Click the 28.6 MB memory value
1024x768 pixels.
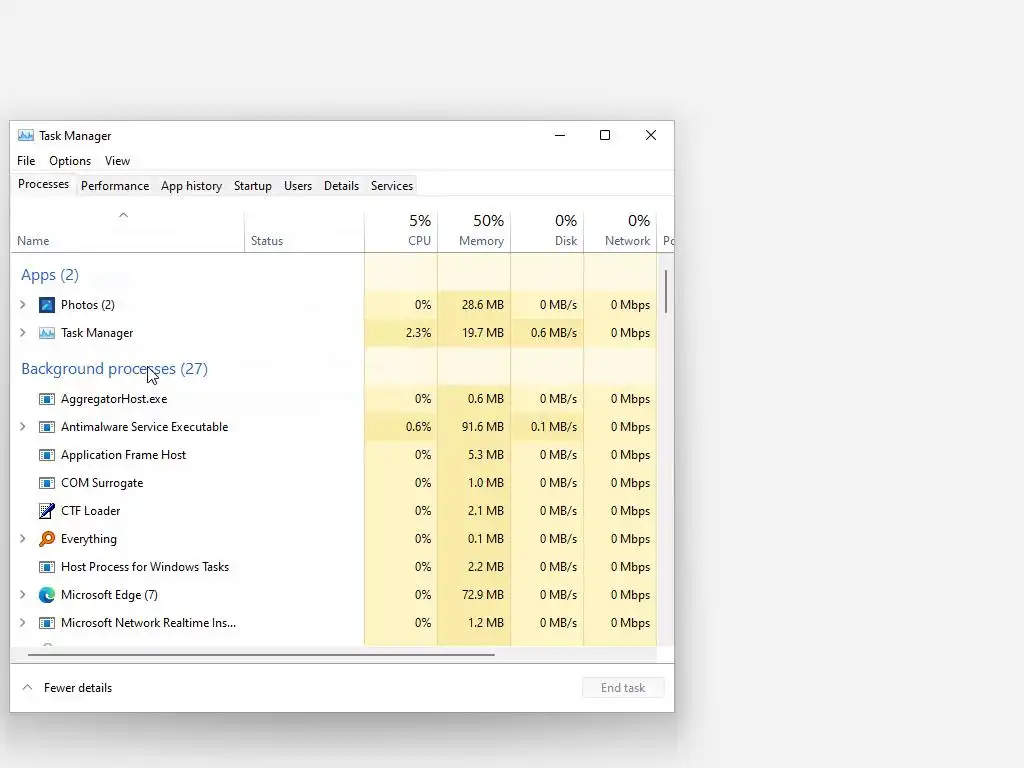point(483,305)
